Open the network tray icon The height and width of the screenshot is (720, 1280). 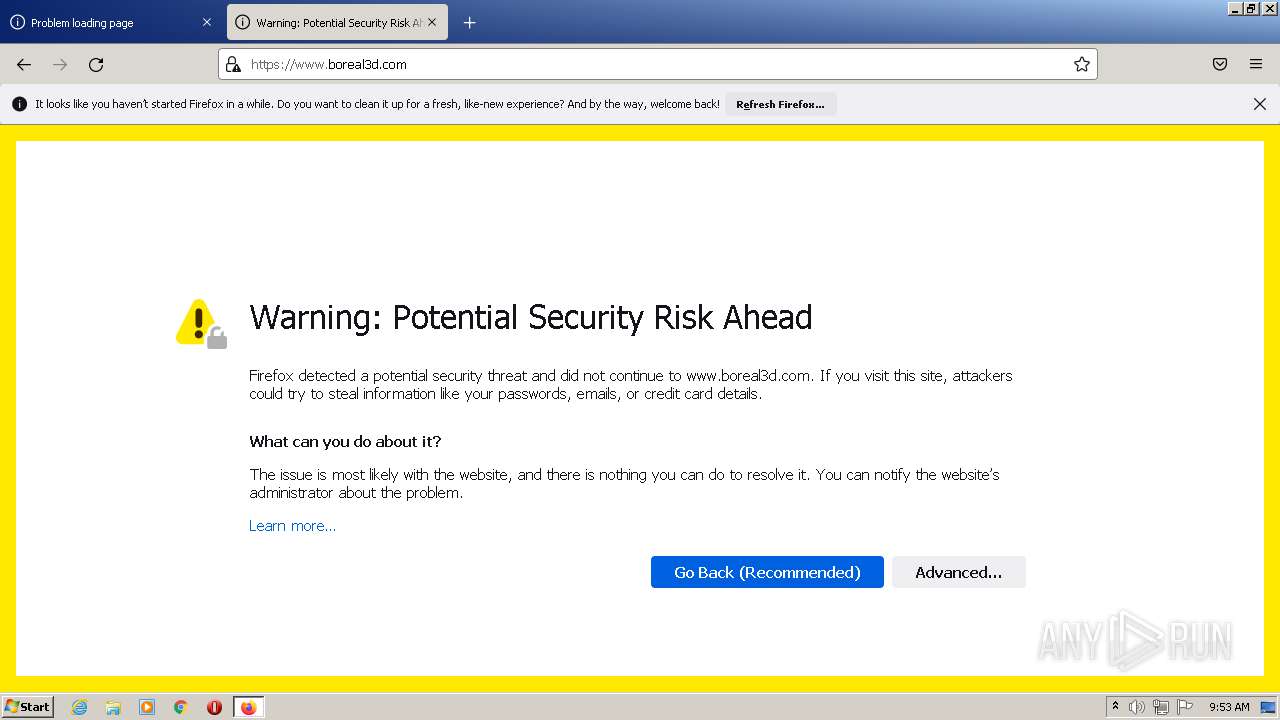coord(1161,707)
